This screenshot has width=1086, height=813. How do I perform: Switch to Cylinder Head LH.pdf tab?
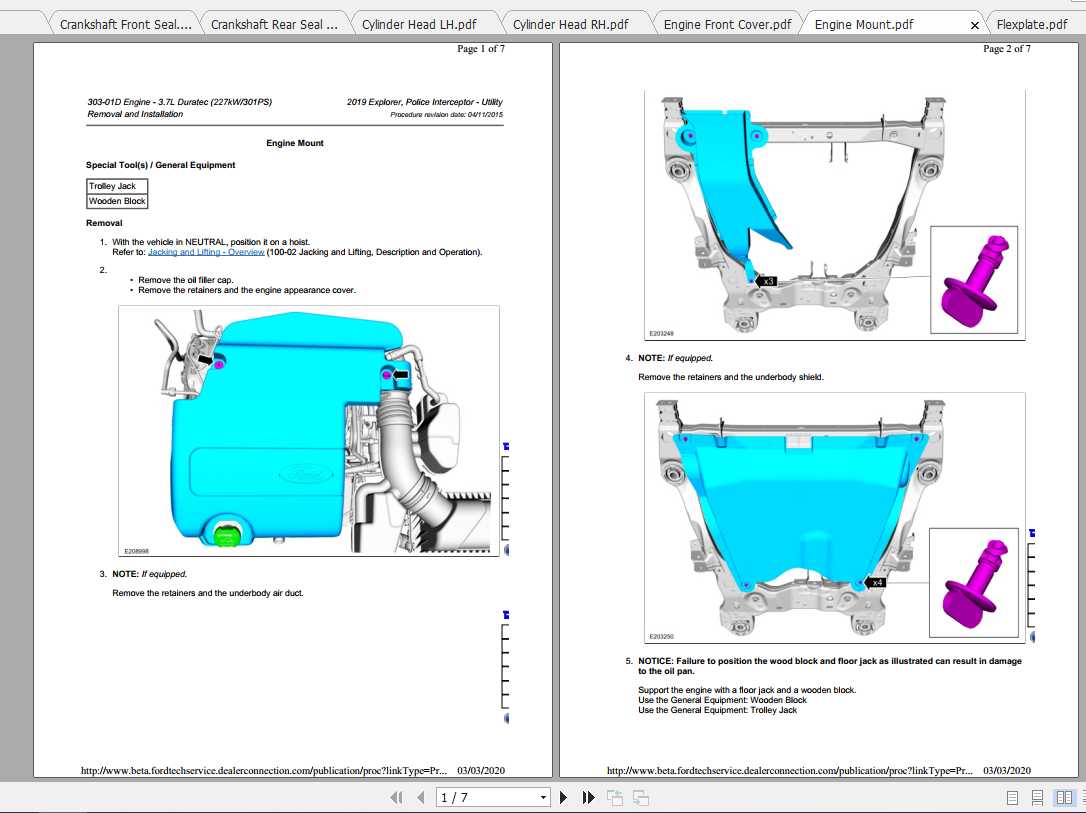418,24
